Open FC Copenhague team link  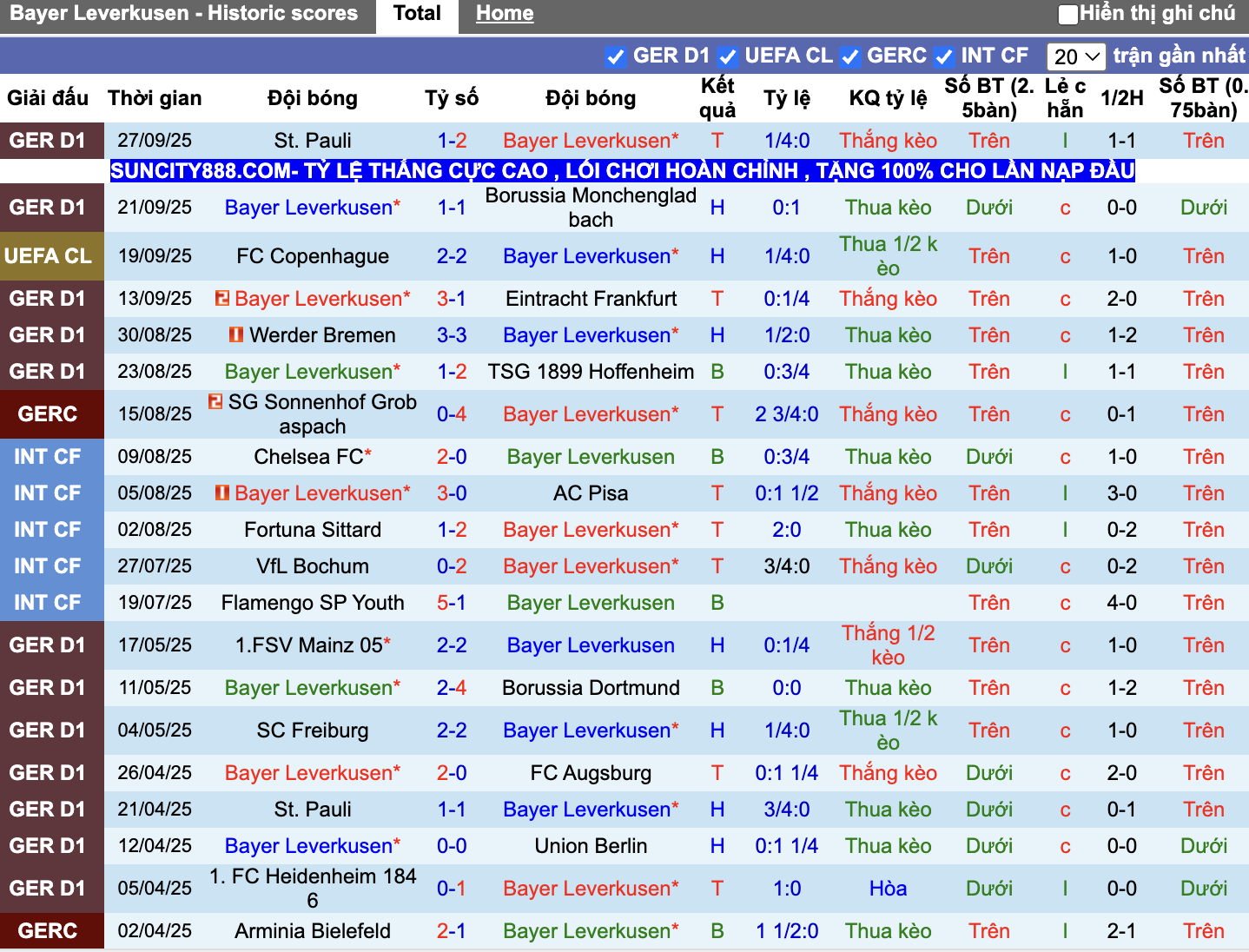click(313, 256)
